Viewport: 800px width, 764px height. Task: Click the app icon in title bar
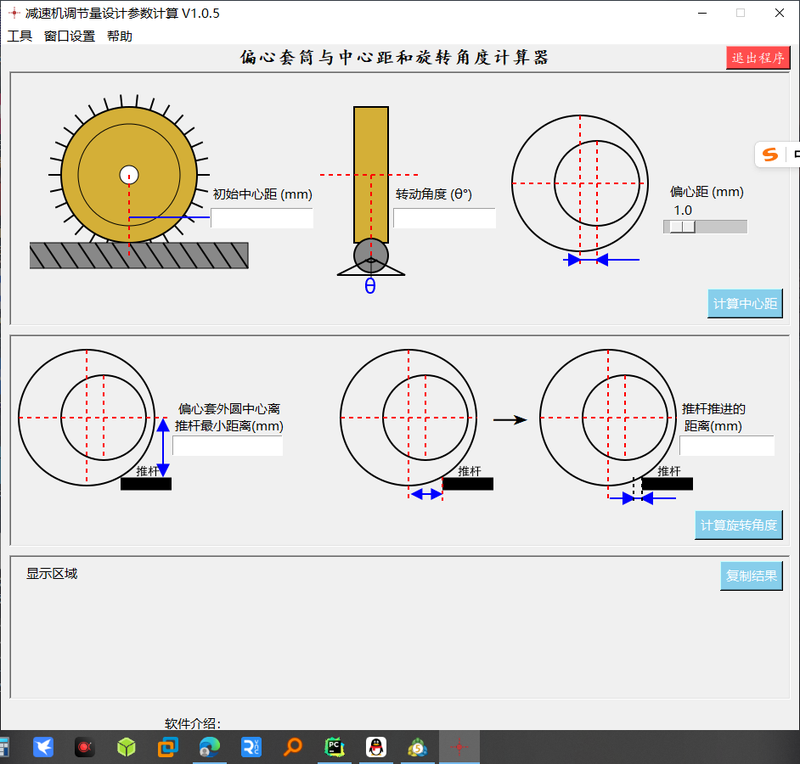pyautogui.click(x=14, y=13)
